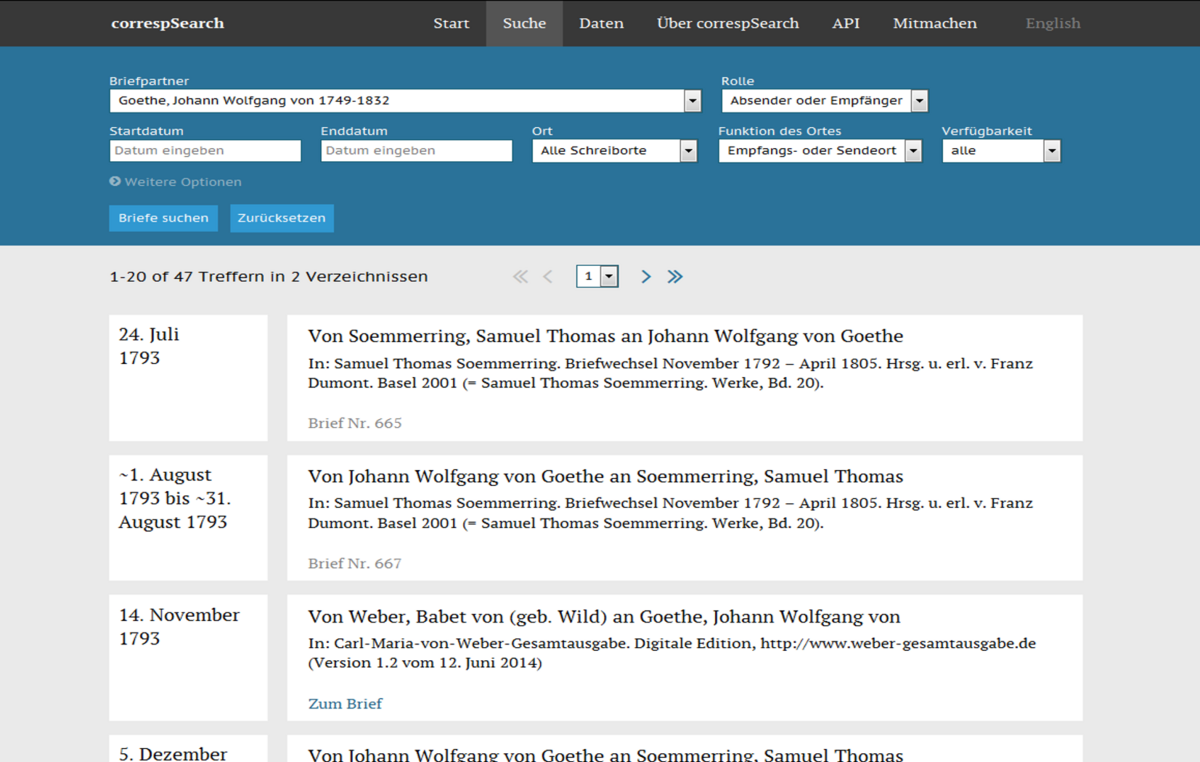Open the page number selector

(x=597, y=277)
